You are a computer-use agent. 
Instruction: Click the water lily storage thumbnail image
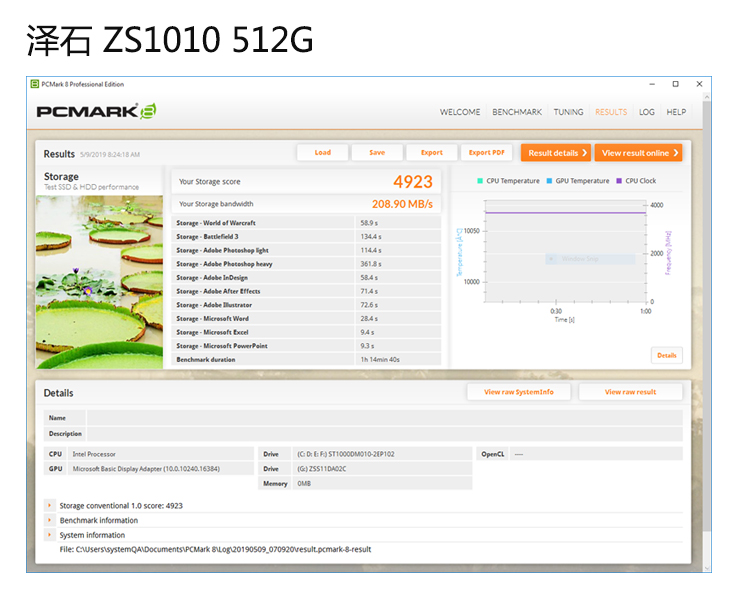[x=99, y=282]
